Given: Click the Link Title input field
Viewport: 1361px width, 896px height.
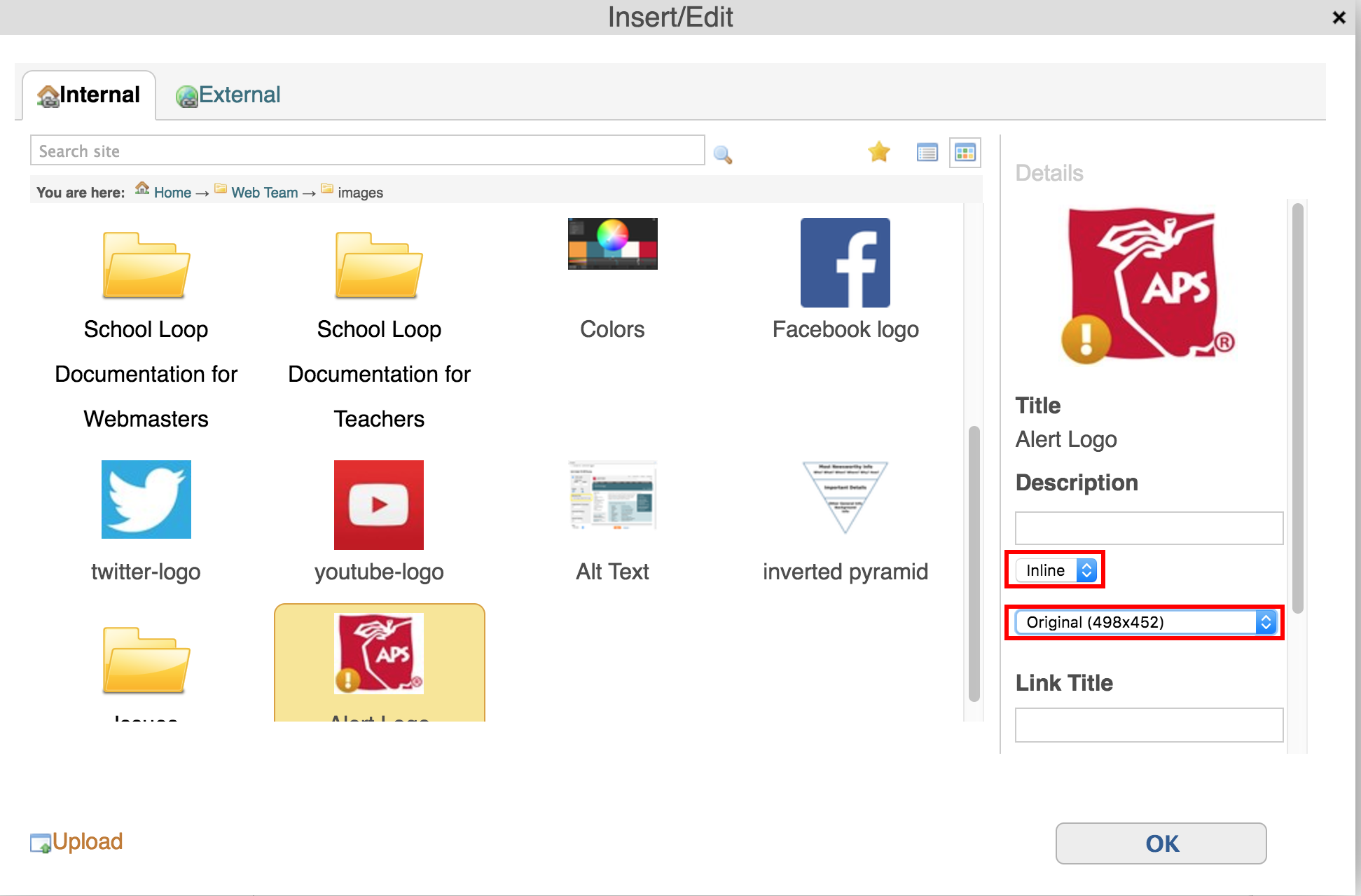Looking at the screenshot, I should click(1149, 725).
